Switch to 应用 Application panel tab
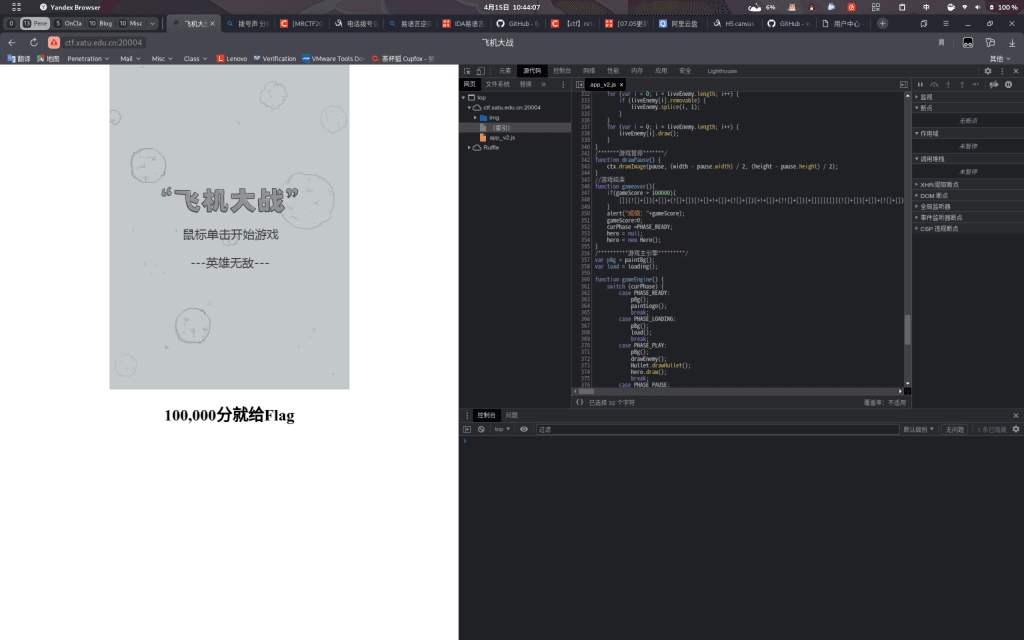This screenshot has height=640, width=1024. pyautogui.click(x=661, y=71)
